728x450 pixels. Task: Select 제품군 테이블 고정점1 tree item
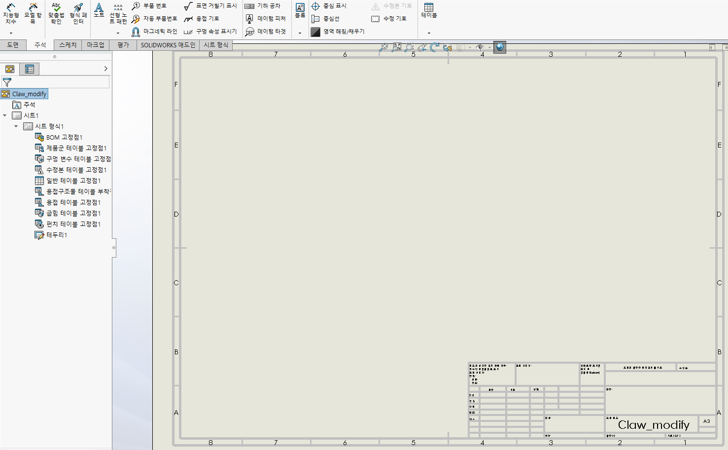pos(71,148)
